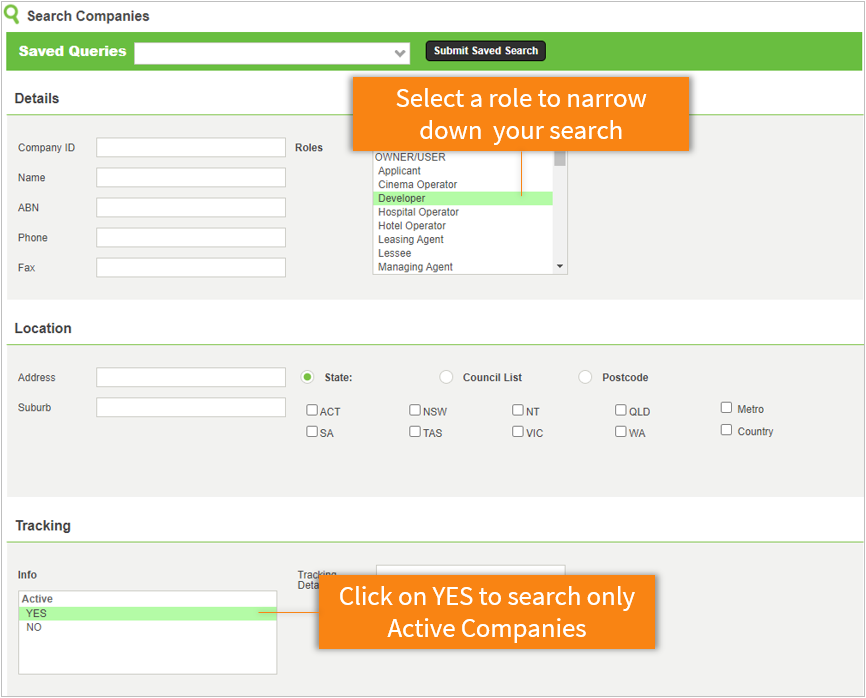Tick the TAS checkbox
Image resolution: width=866 pixels, height=698 pixels.
click(x=415, y=431)
